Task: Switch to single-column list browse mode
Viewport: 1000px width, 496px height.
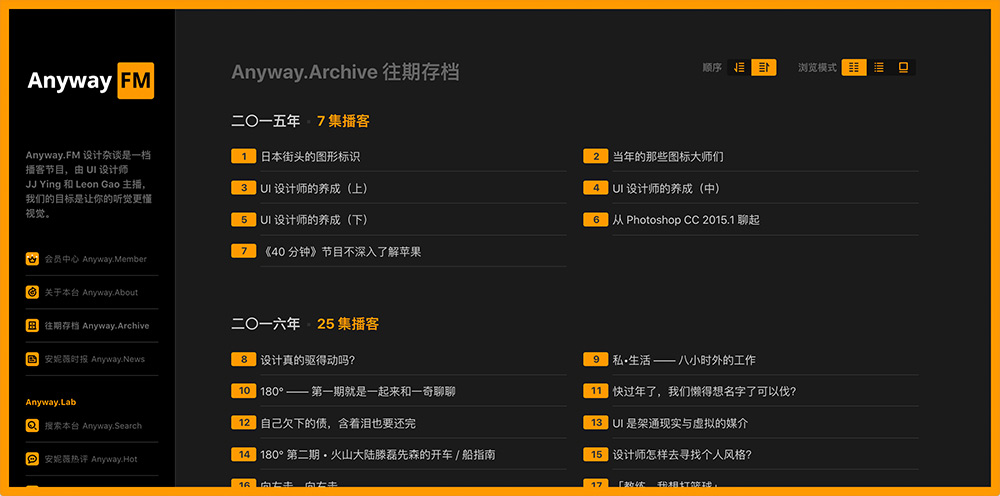Action: pyautogui.click(x=879, y=68)
